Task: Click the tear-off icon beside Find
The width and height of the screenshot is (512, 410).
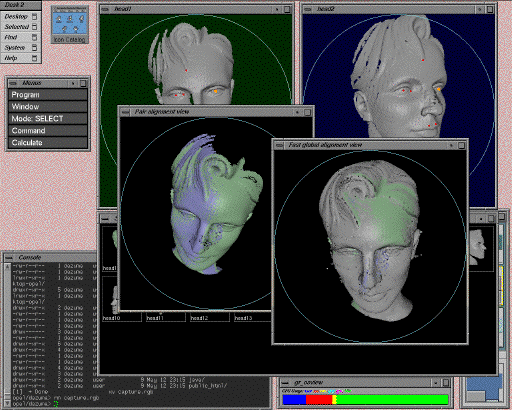Action: [x=34, y=37]
